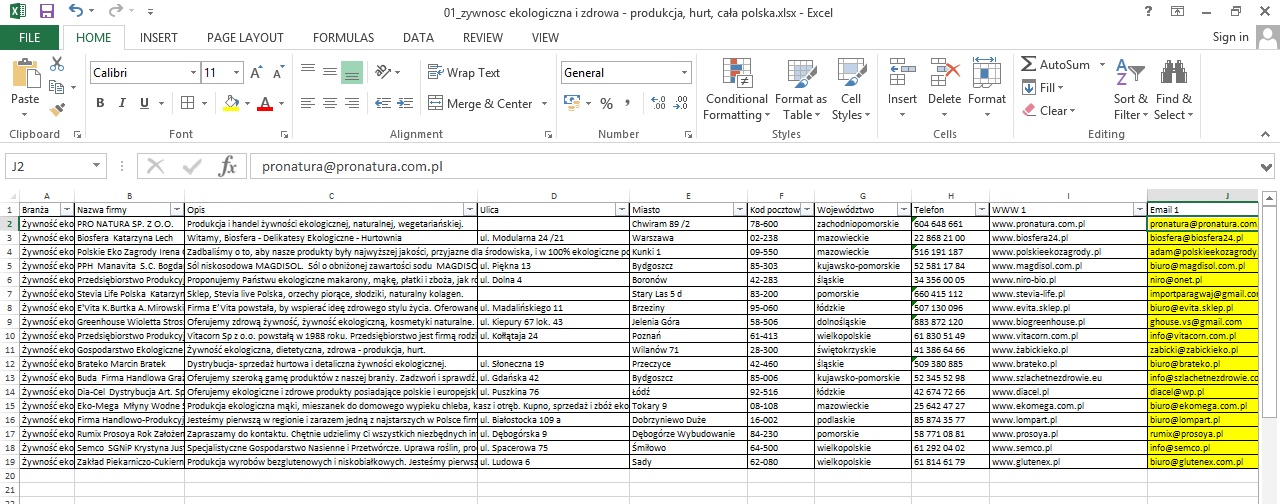Open the Opis column filter dropdown
This screenshot has height=504, width=1280.
(x=470, y=210)
